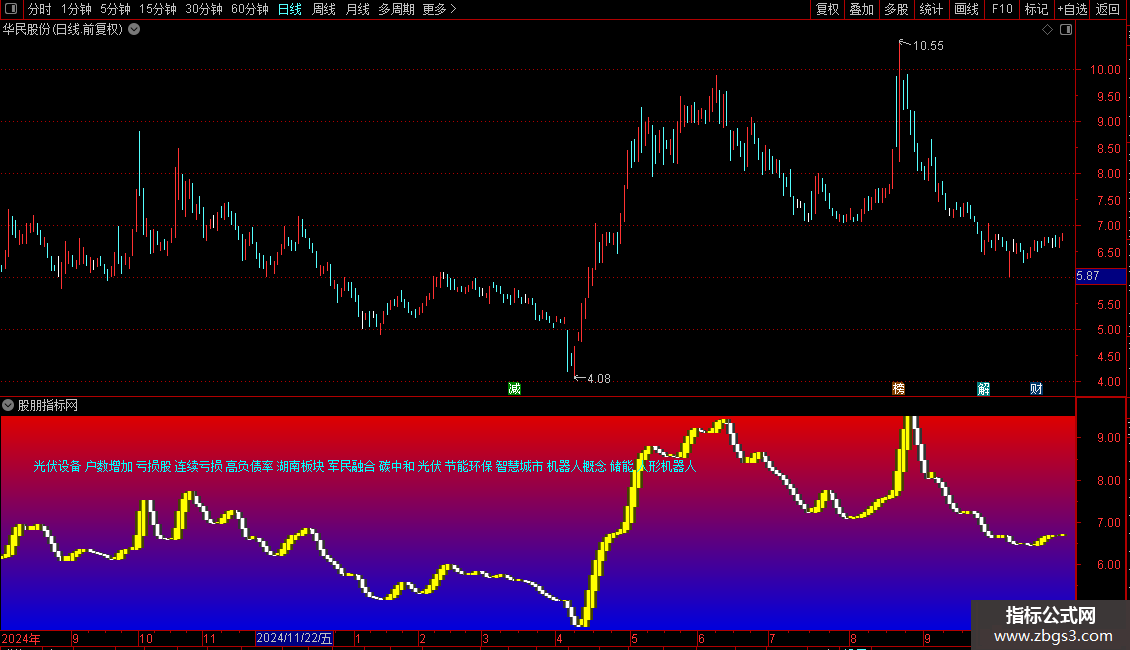Click the 户数增加 tag
Viewport: 1130px width, 650px height.
tap(109, 466)
